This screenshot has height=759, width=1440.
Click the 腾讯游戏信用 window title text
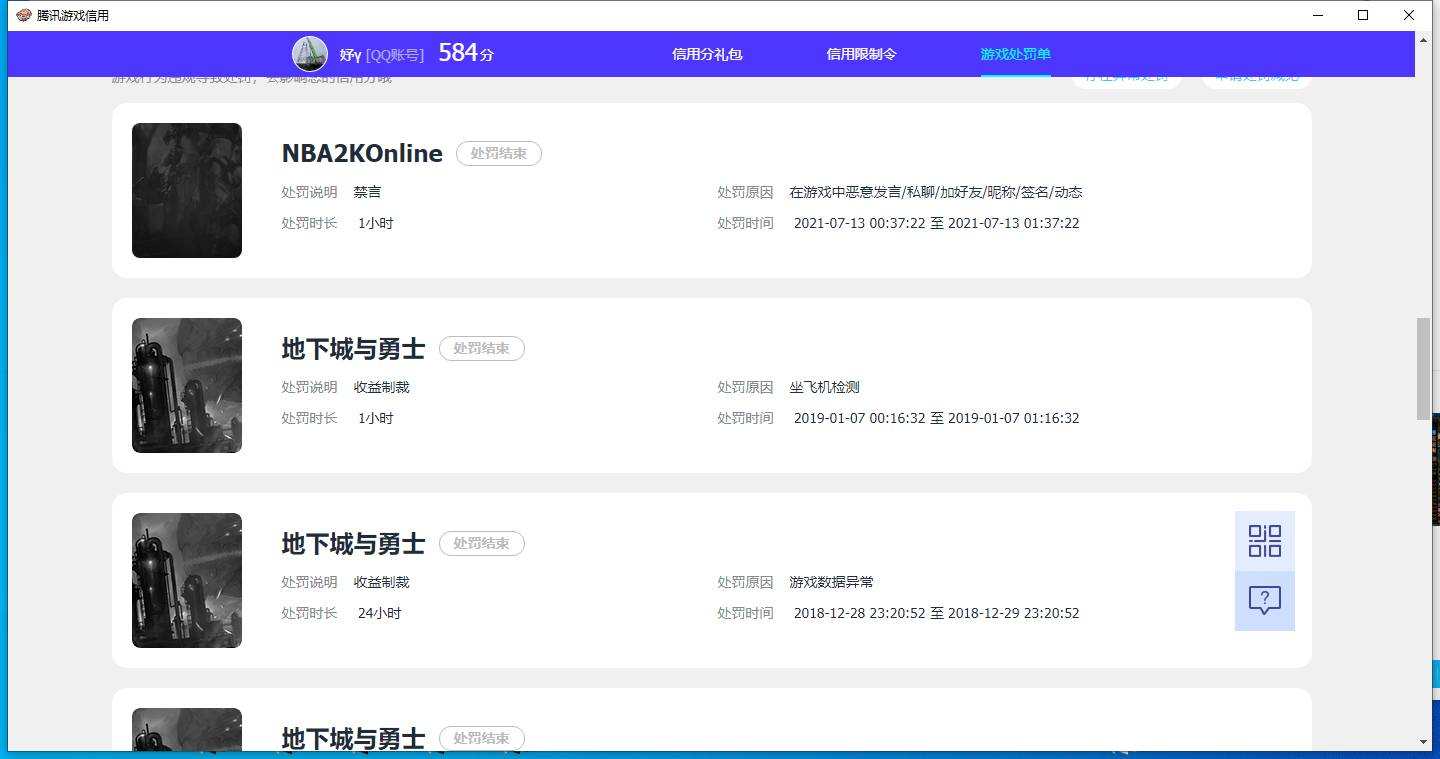[73, 16]
